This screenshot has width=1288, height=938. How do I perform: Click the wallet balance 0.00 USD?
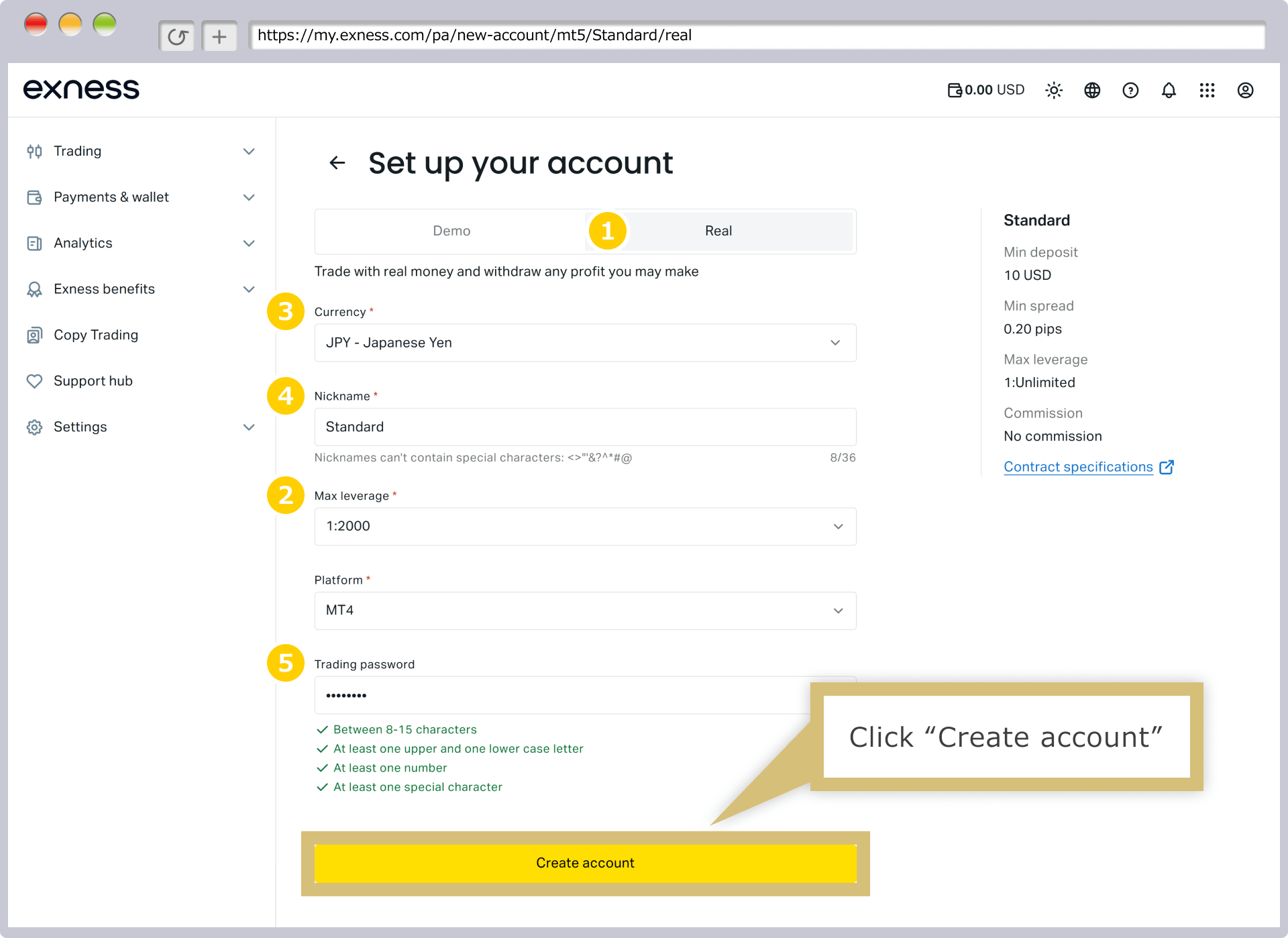(x=986, y=90)
